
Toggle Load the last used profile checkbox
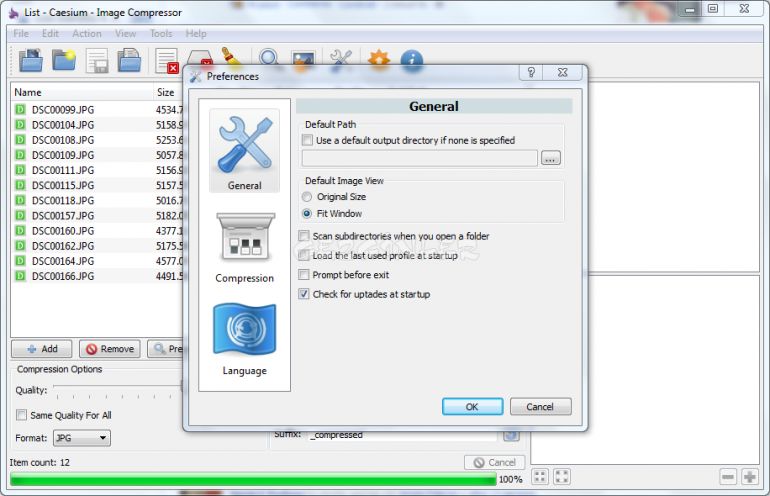(304, 255)
